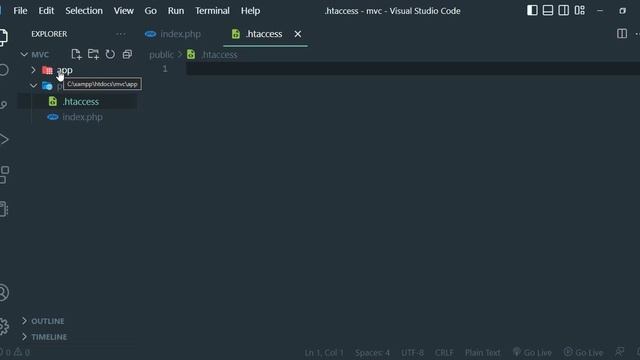Viewport: 640px width, 360px height.
Task: Open the Customize Layout icon
Action: pyautogui.click(x=580, y=10)
